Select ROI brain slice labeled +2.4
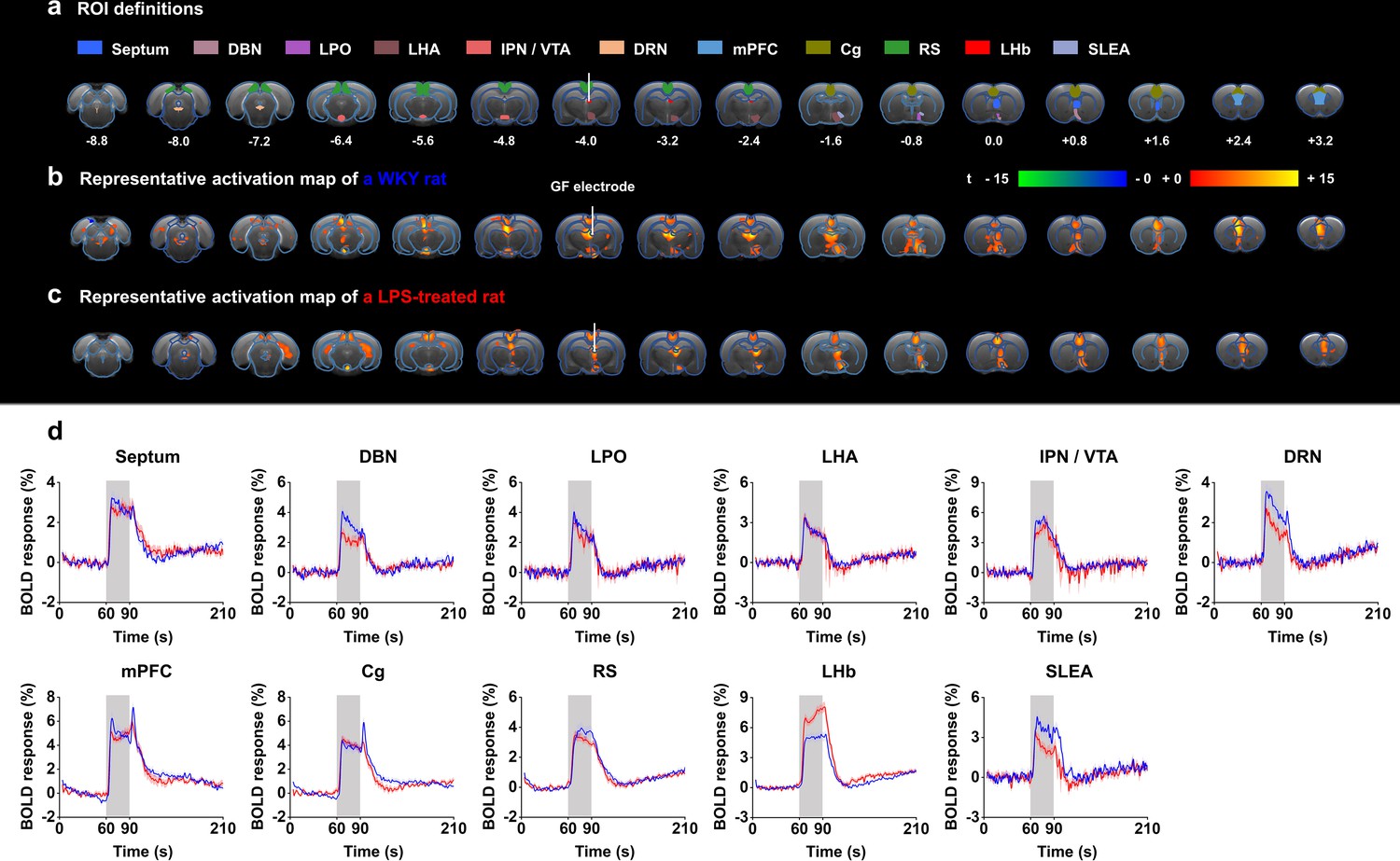The image size is (1400, 861). [x=1239, y=103]
